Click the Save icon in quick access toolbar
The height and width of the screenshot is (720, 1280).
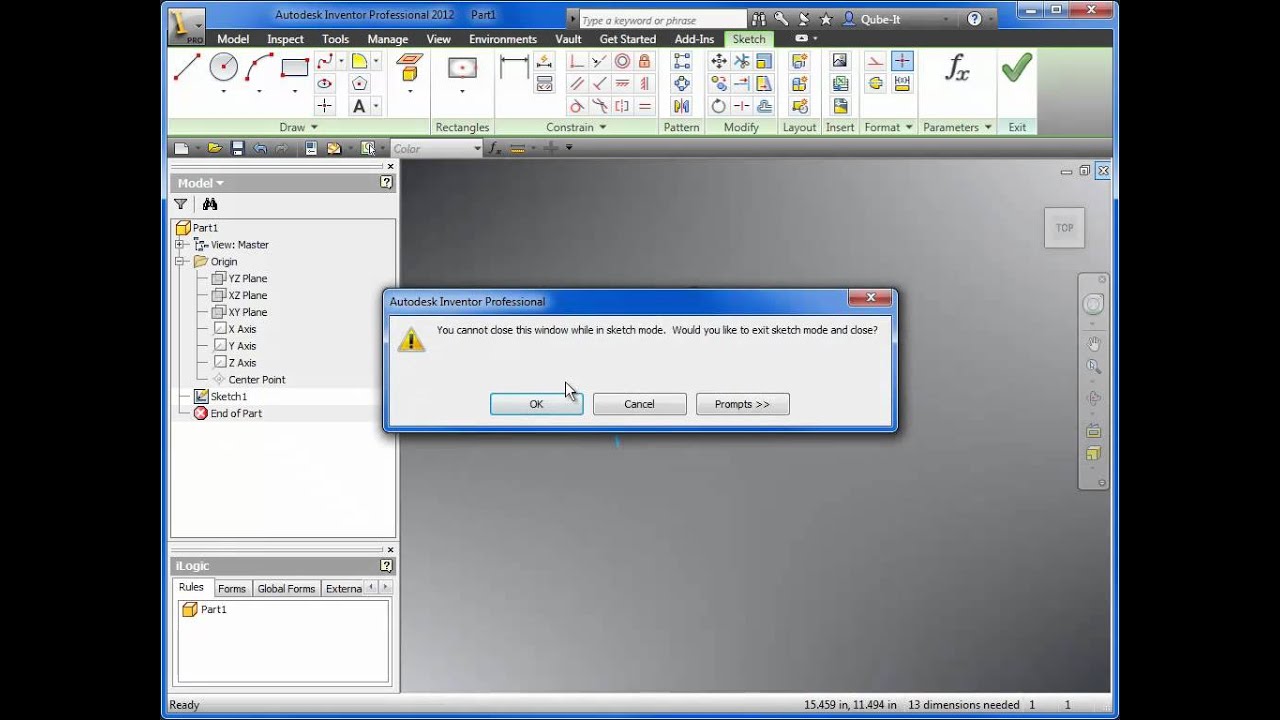(x=237, y=148)
